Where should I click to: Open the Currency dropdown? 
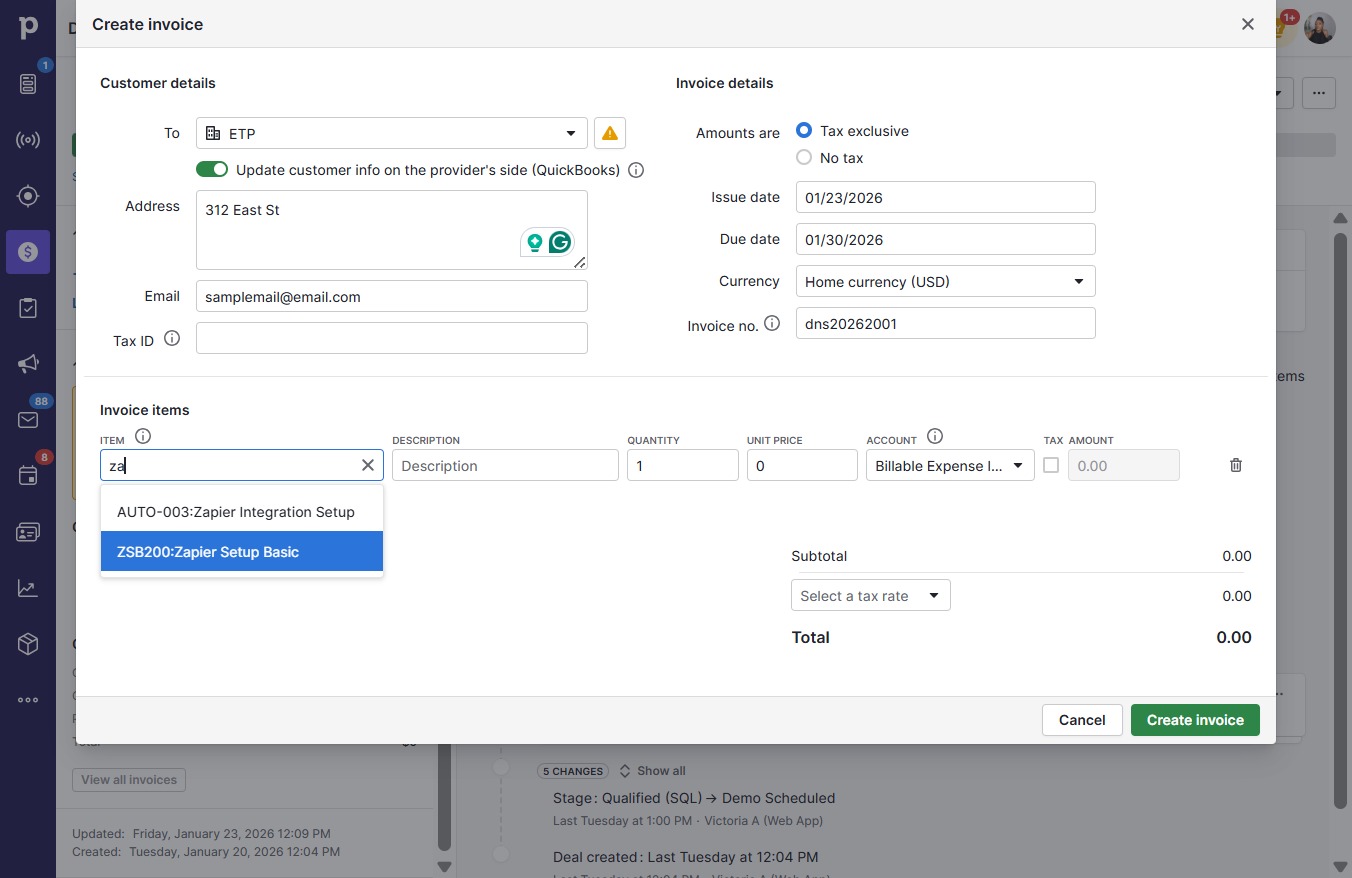coord(946,281)
